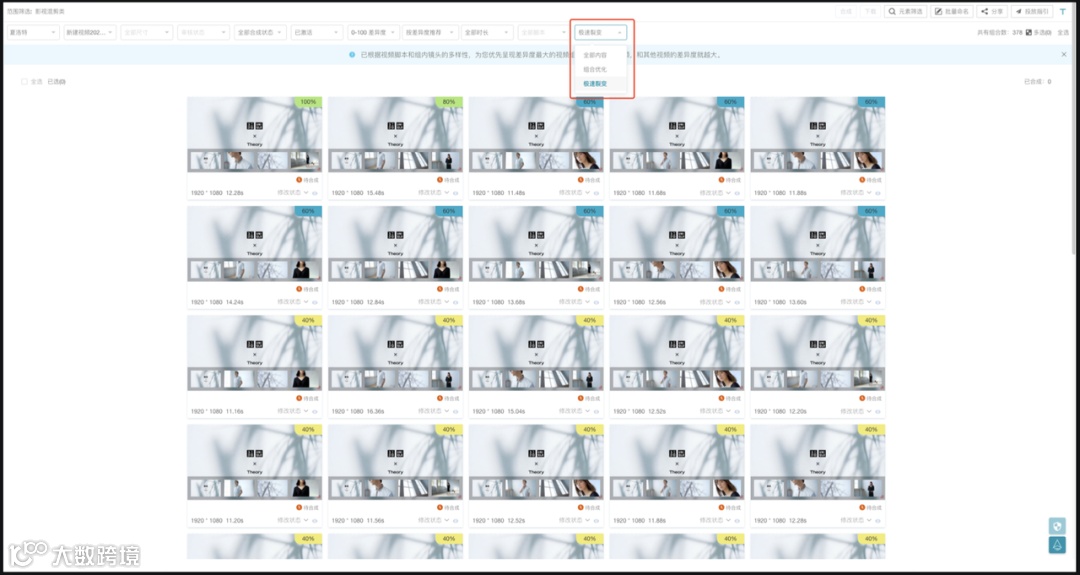
Task: Open the 全部合成状态 dropdown
Action: click(260, 32)
